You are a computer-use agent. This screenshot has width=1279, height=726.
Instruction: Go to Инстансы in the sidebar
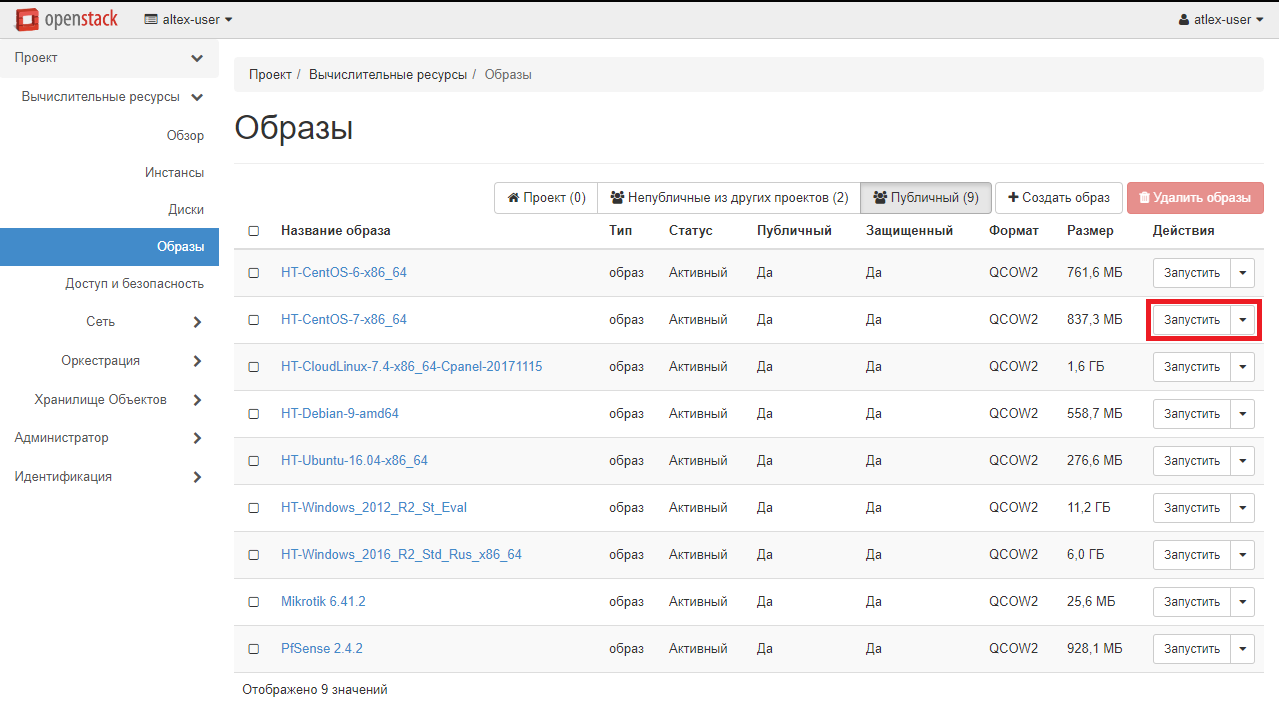pos(174,173)
